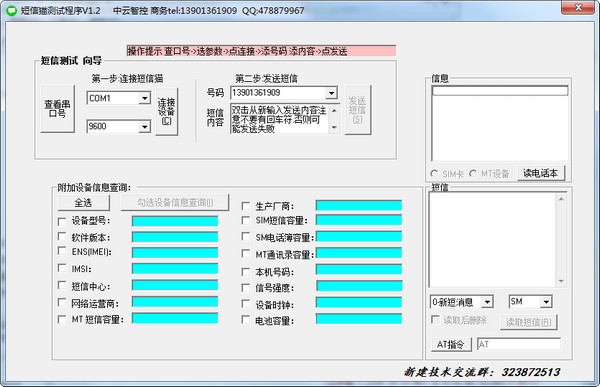Check the 短信中心 checkbox
This screenshot has height=387, width=600.
(x=62, y=285)
